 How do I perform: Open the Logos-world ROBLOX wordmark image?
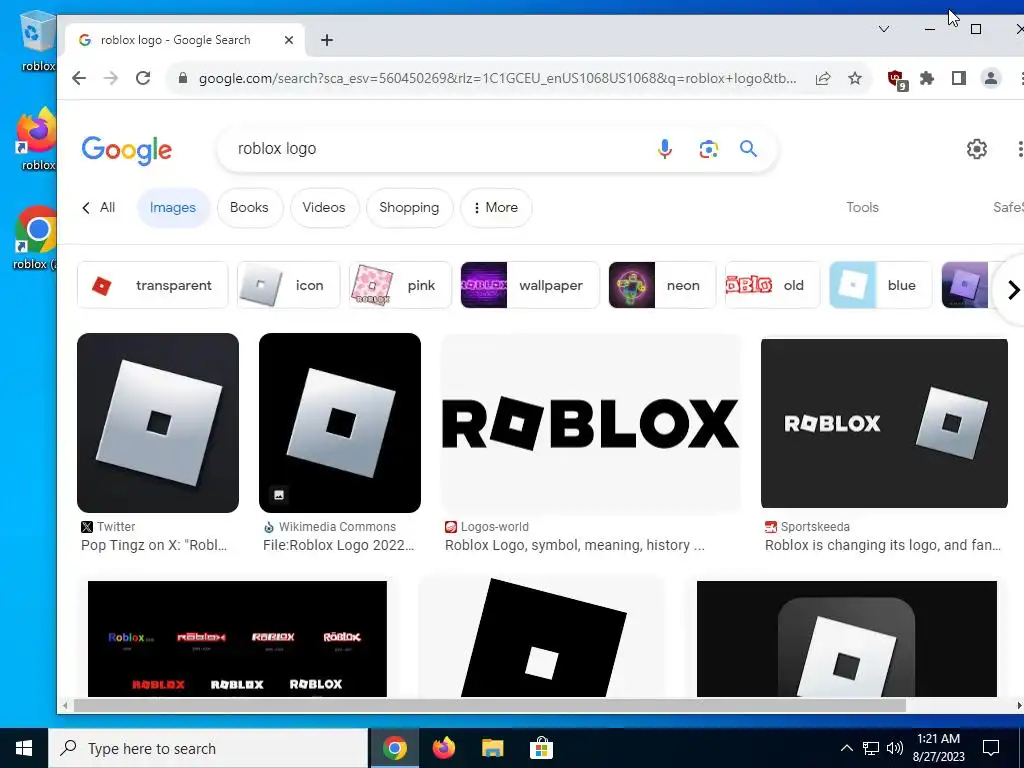pyautogui.click(x=591, y=423)
